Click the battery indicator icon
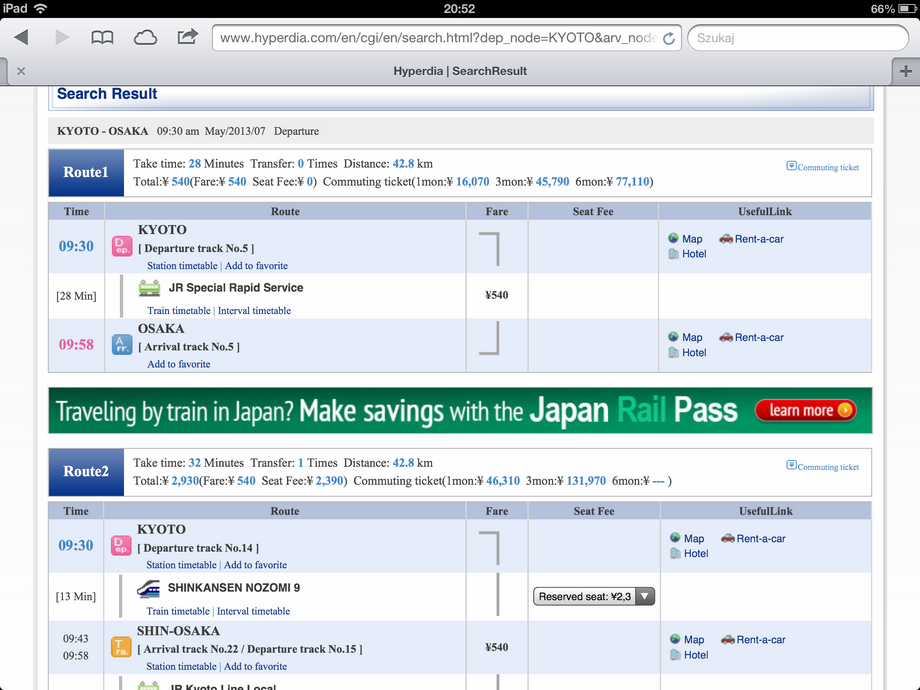Screen dimensions: 920x690 click(908, 9)
